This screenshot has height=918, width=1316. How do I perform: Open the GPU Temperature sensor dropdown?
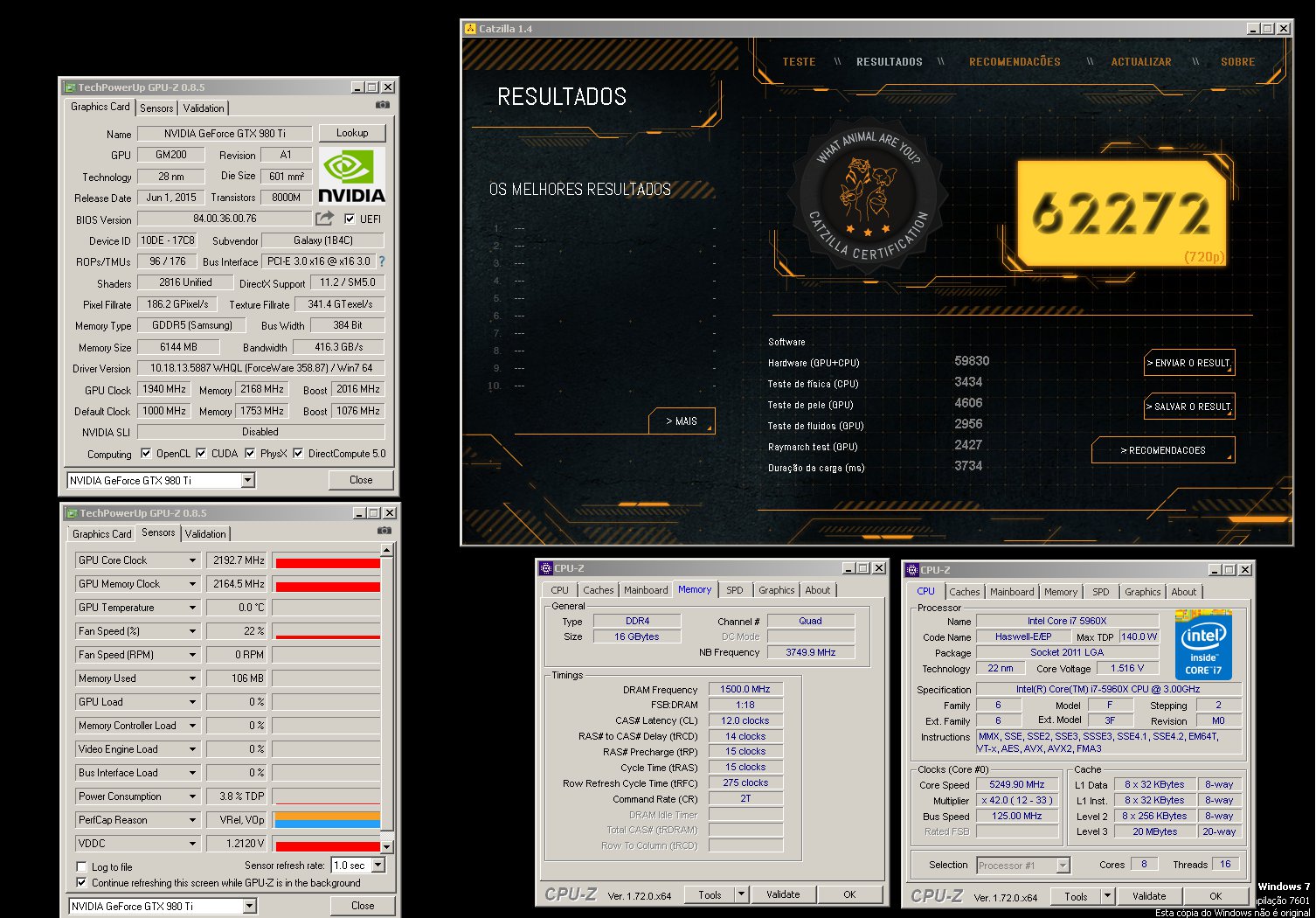[192, 608]
